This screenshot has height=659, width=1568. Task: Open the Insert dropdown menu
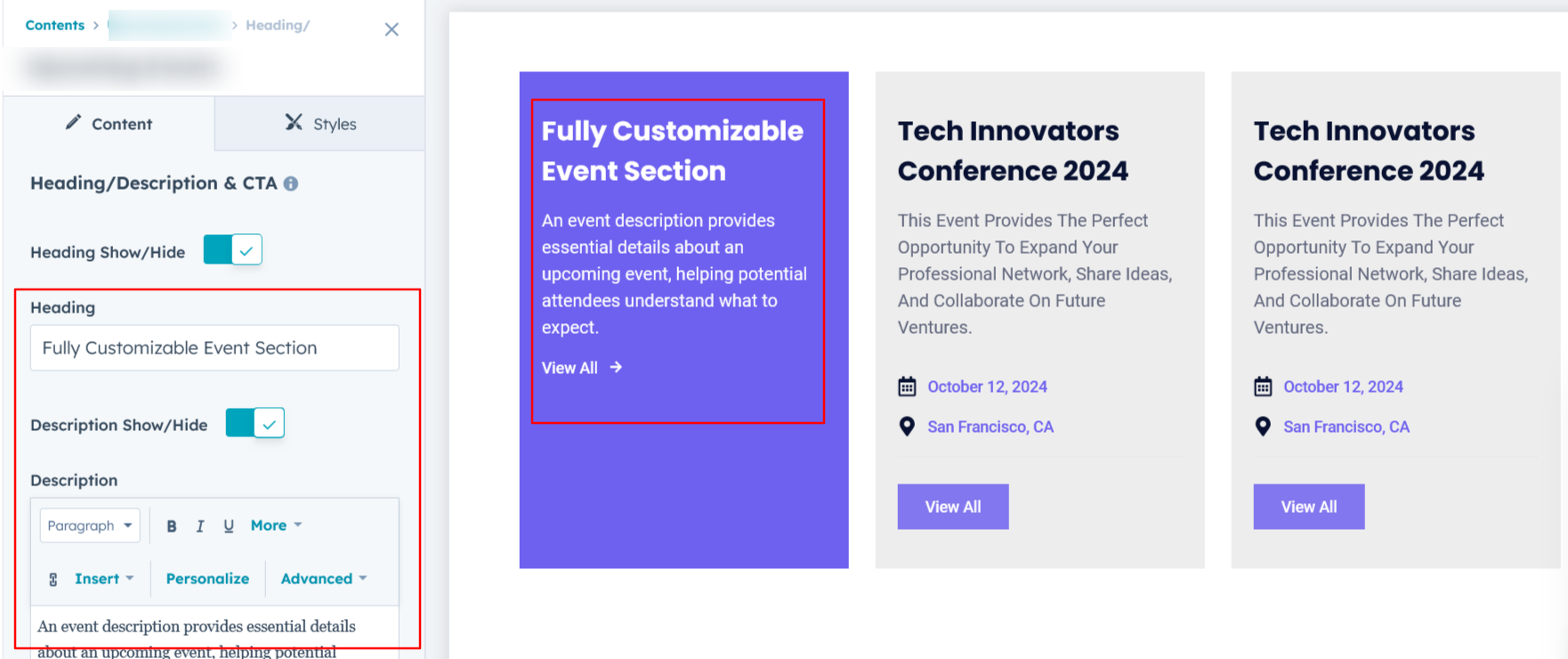tap(104, 579)
